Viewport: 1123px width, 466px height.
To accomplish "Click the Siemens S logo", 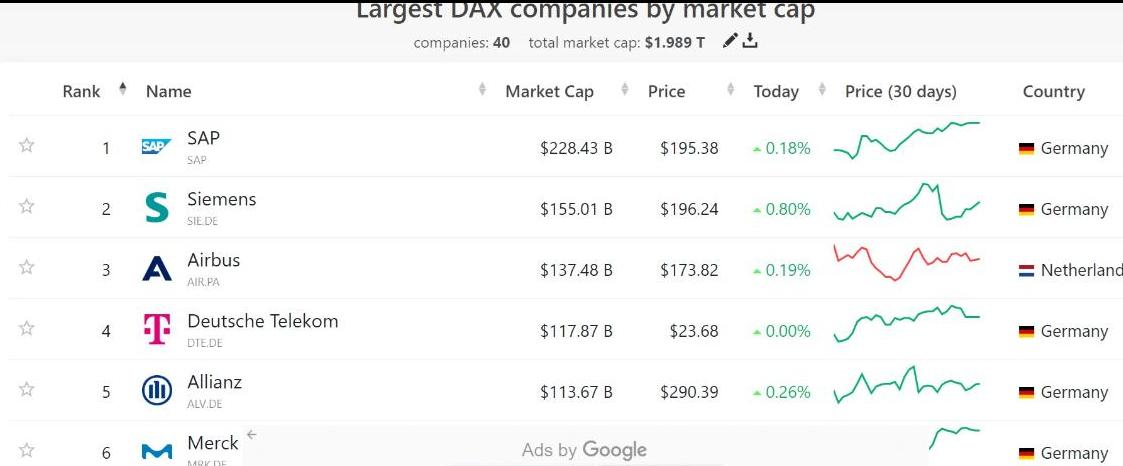I will tap(157, 208).
